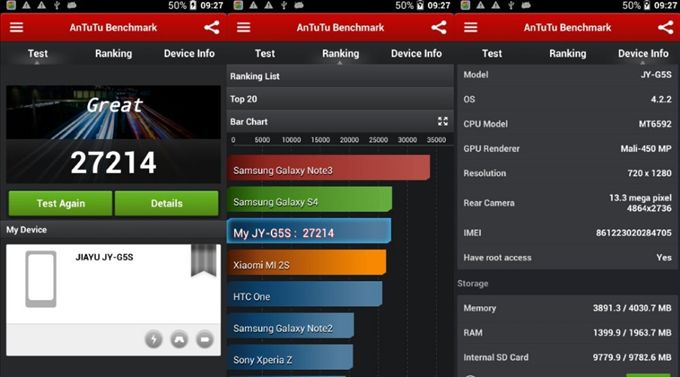680x377 pixels.
Task: Tap phone image on JIAYU device card
Action: (x=41, y=279)
